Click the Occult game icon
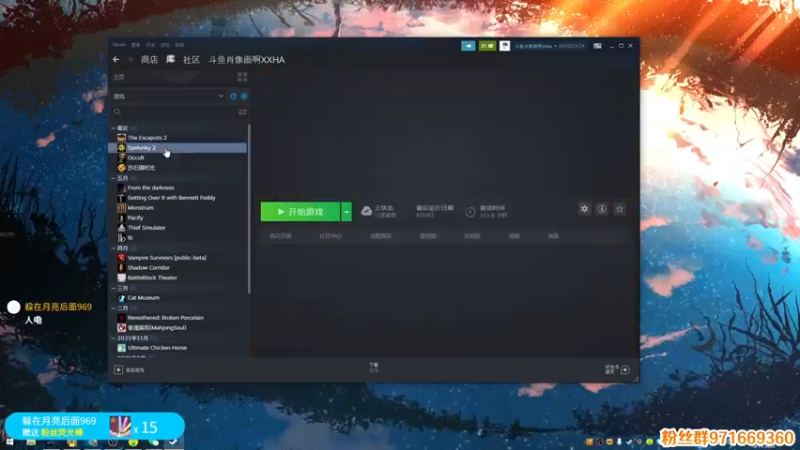Viewport: 800px width, 450px height. [x=121, y=158]
